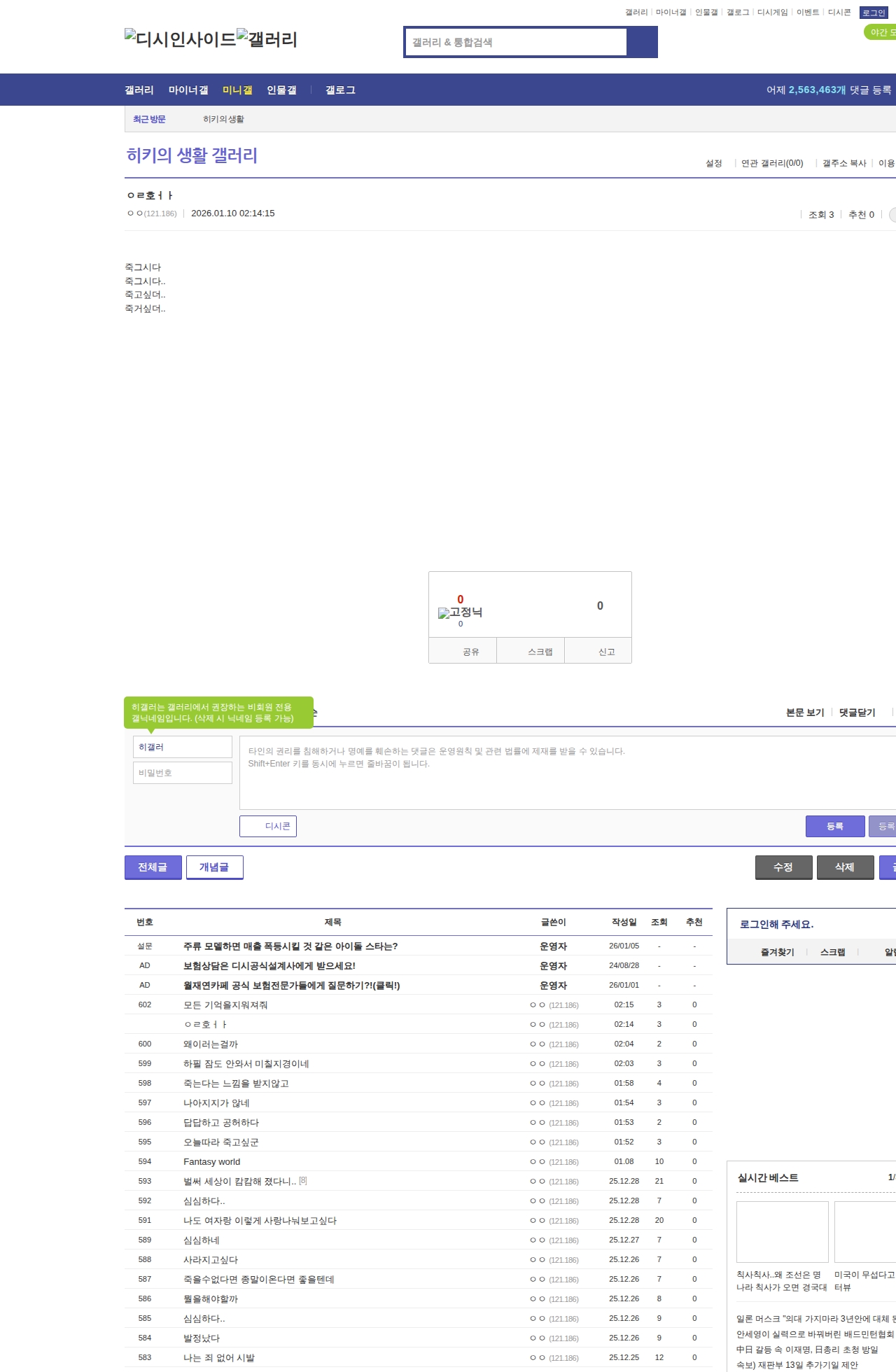896x1372 pixels.
Task: Open post 594 Fantasy world
Action: click(211, 1161)
